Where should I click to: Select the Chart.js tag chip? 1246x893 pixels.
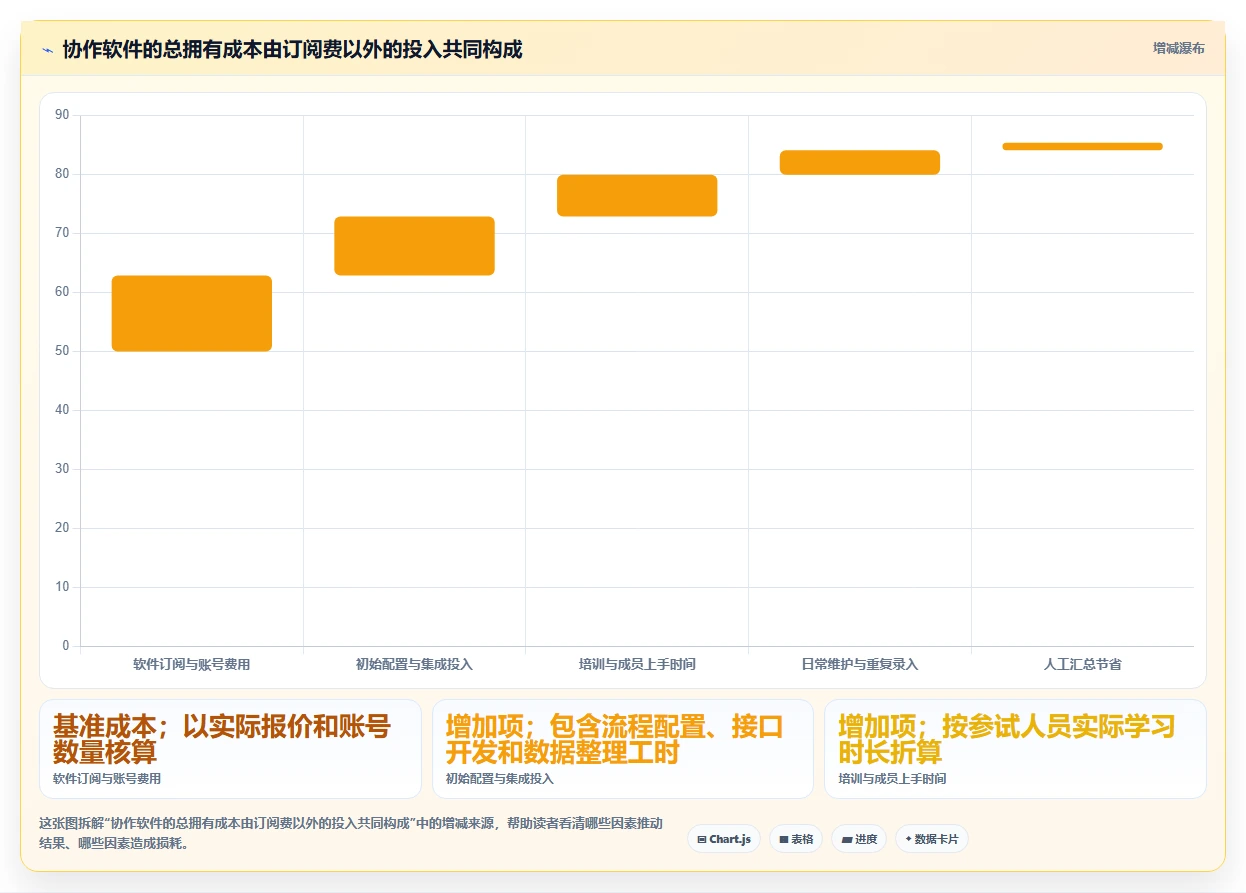[724, 839]
